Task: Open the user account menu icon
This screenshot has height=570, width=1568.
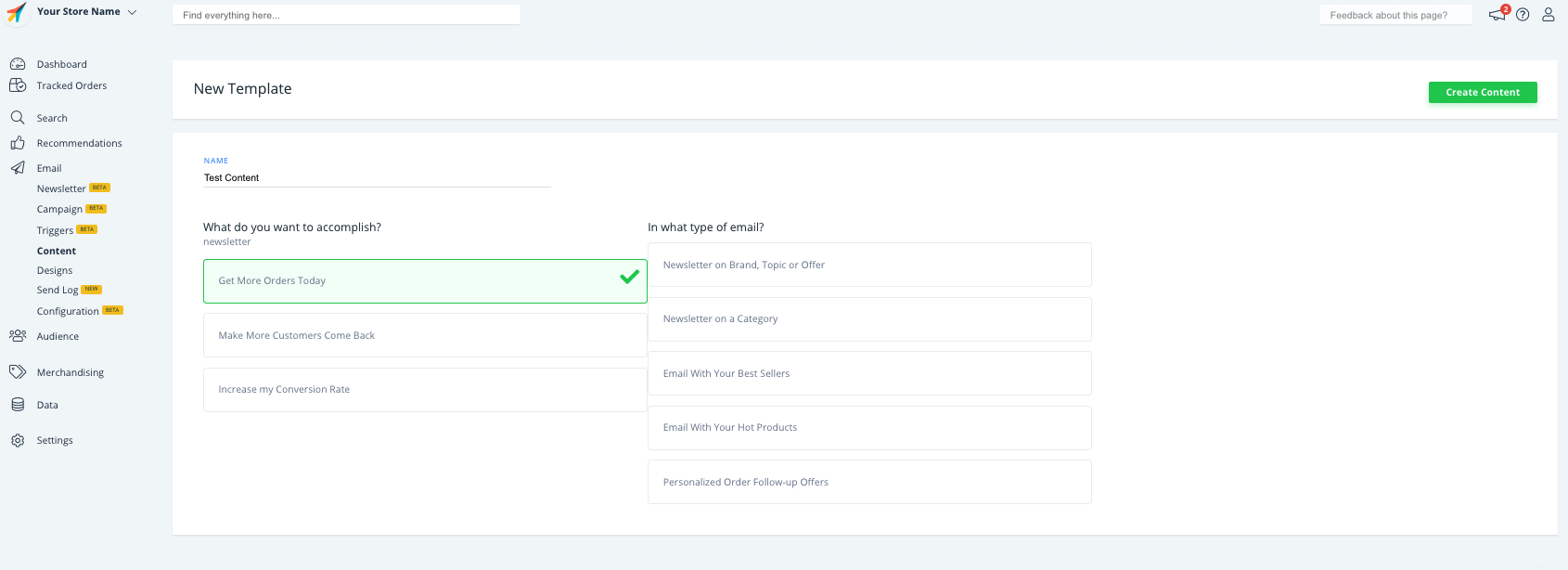Action: click(x=1549, y=15)
